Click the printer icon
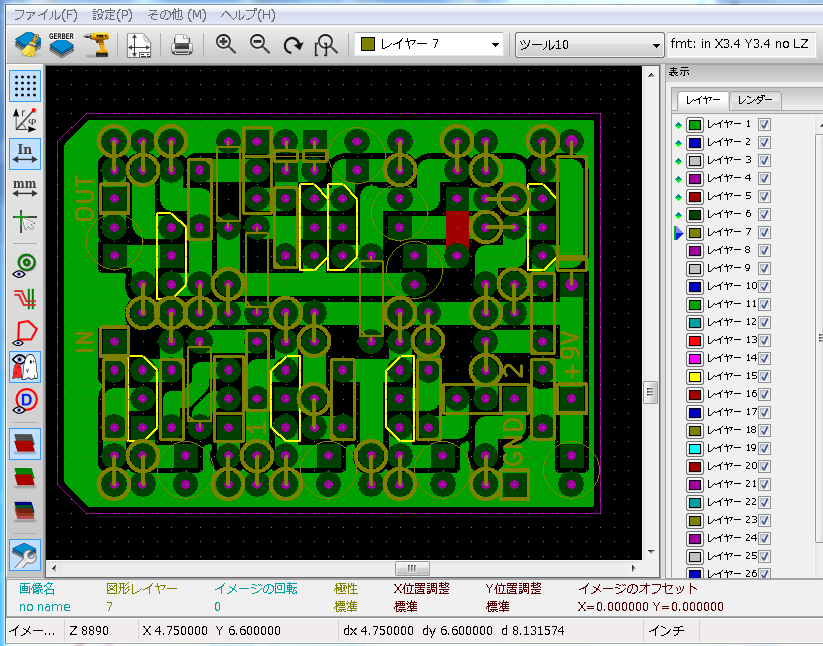823x646 pixels. 182,45
